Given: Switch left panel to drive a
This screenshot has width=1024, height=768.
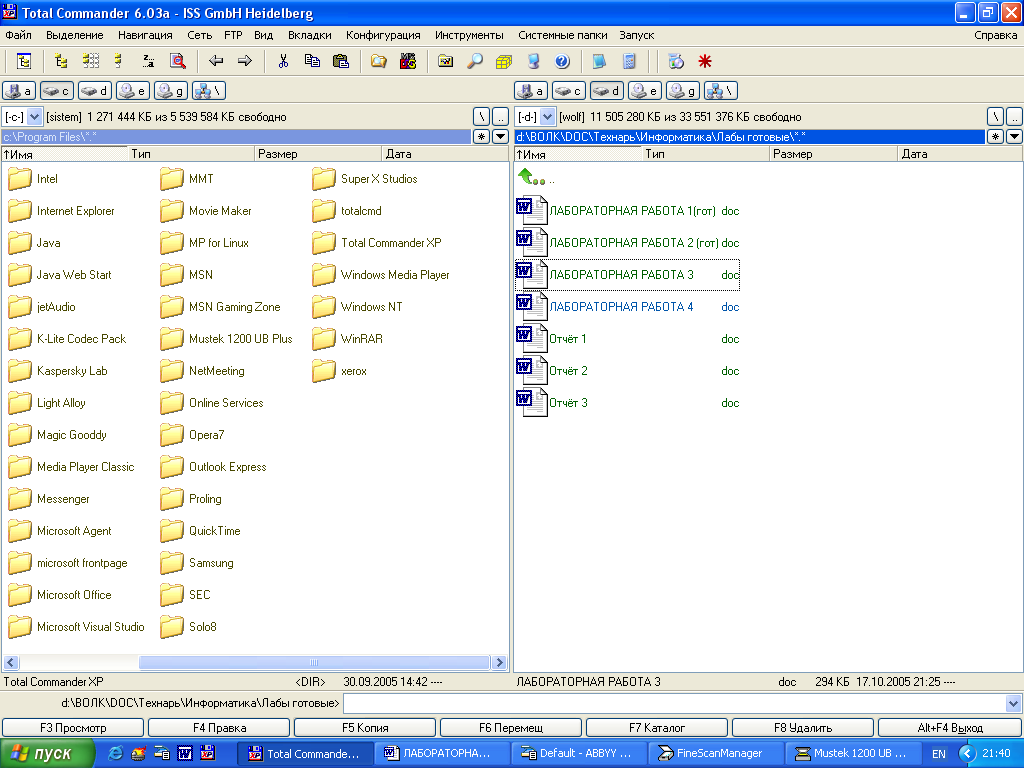Looking at the screenshot, I should coord(18,91).
